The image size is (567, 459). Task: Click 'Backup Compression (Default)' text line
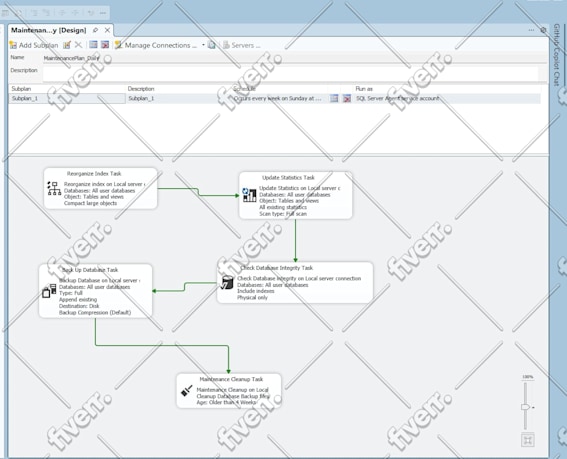click(x=95, y=313)
